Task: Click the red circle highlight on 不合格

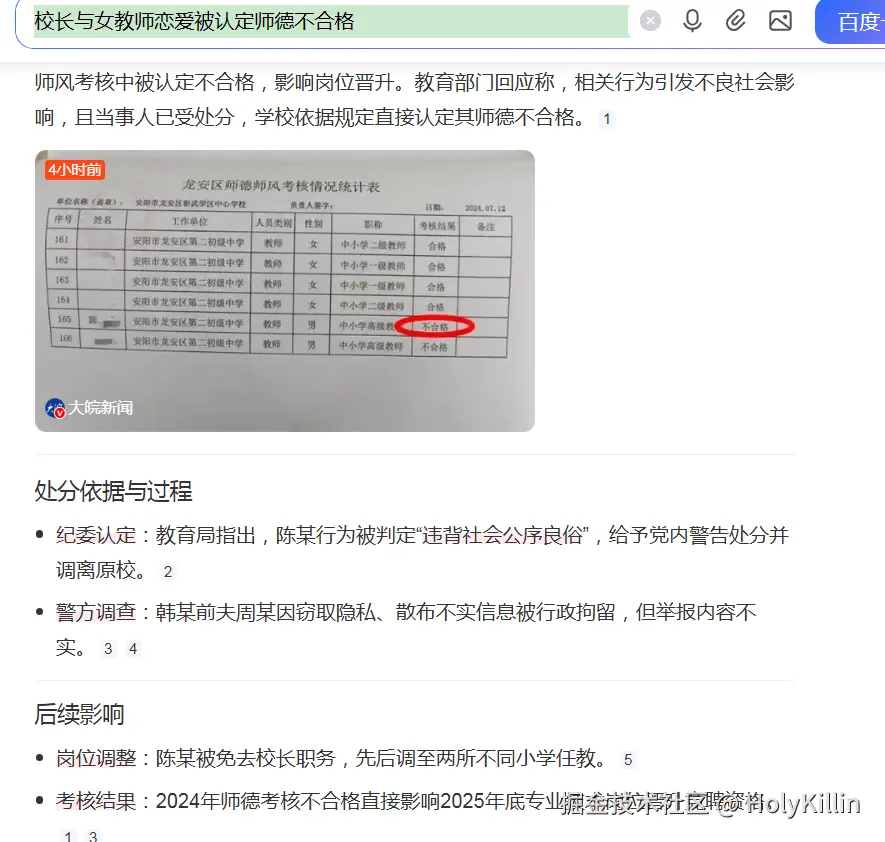Action: tap(435, 325)
